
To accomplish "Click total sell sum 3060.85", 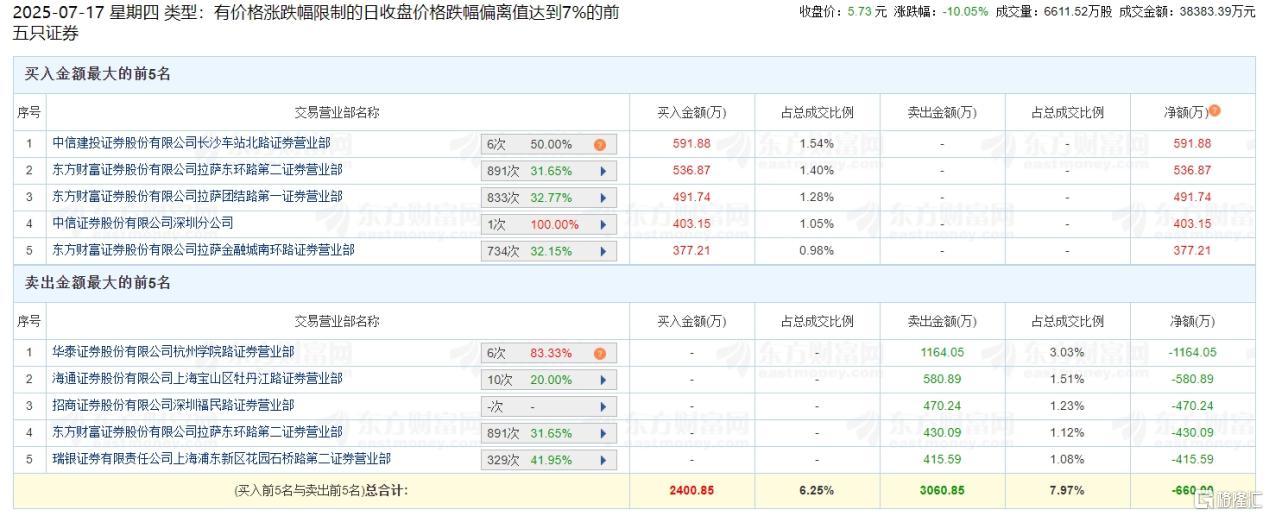I will (x=942, y=491).
